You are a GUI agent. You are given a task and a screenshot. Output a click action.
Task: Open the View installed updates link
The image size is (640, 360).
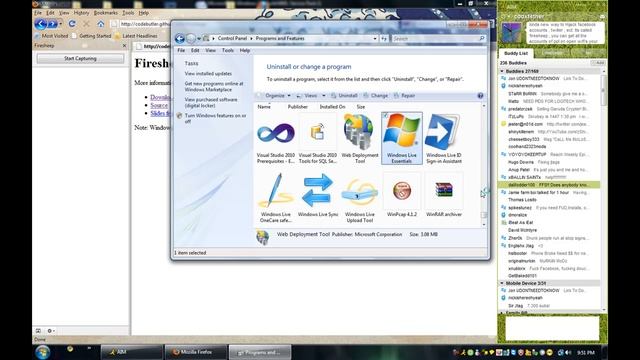208,73
